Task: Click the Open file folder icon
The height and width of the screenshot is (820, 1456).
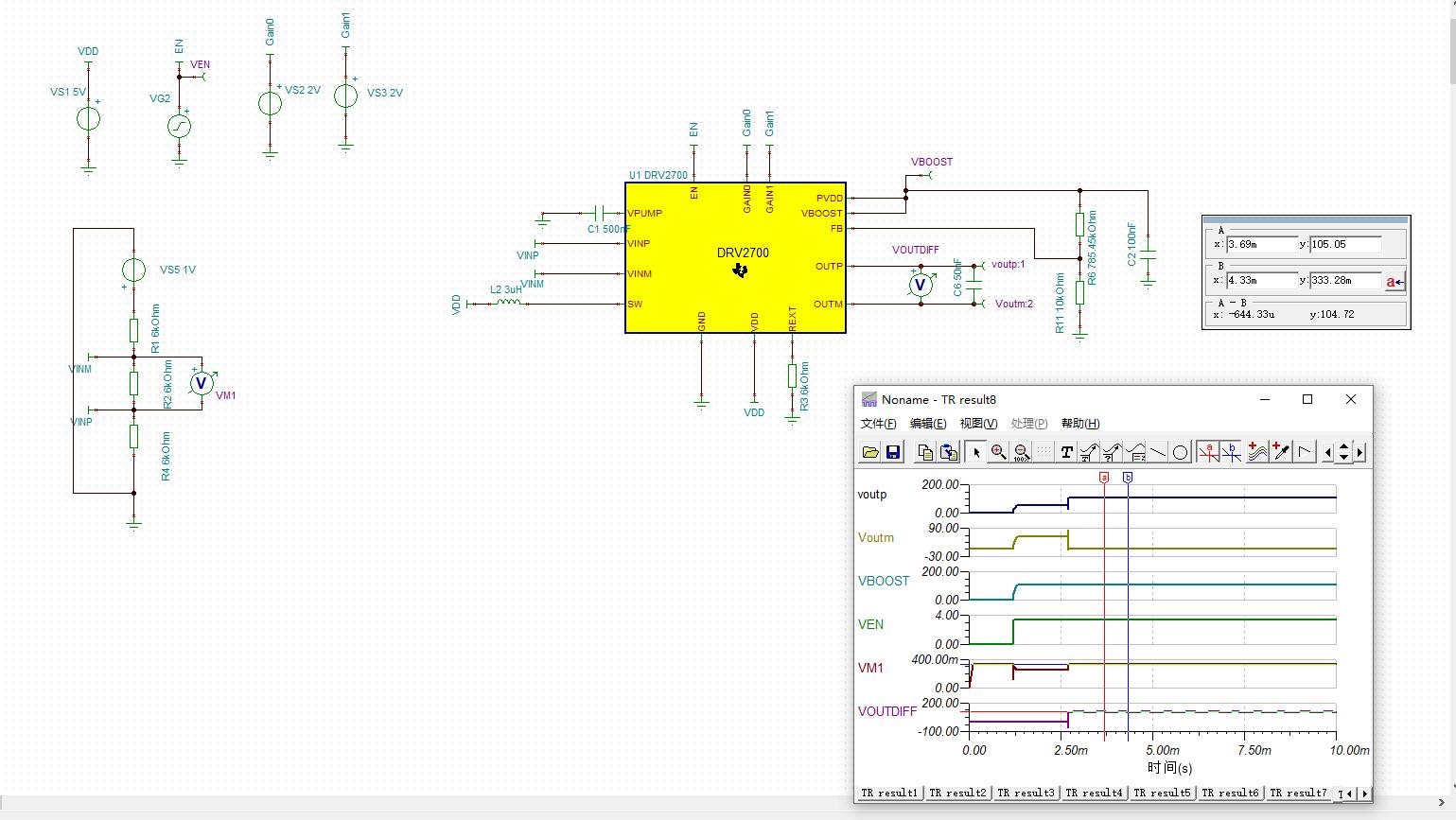Action: pos(870,452)
